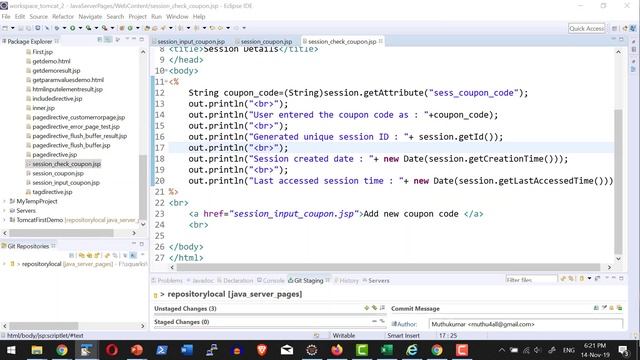Click ENG language indicator in system tray
The image size is (640, 360).
tap(569, 350)
